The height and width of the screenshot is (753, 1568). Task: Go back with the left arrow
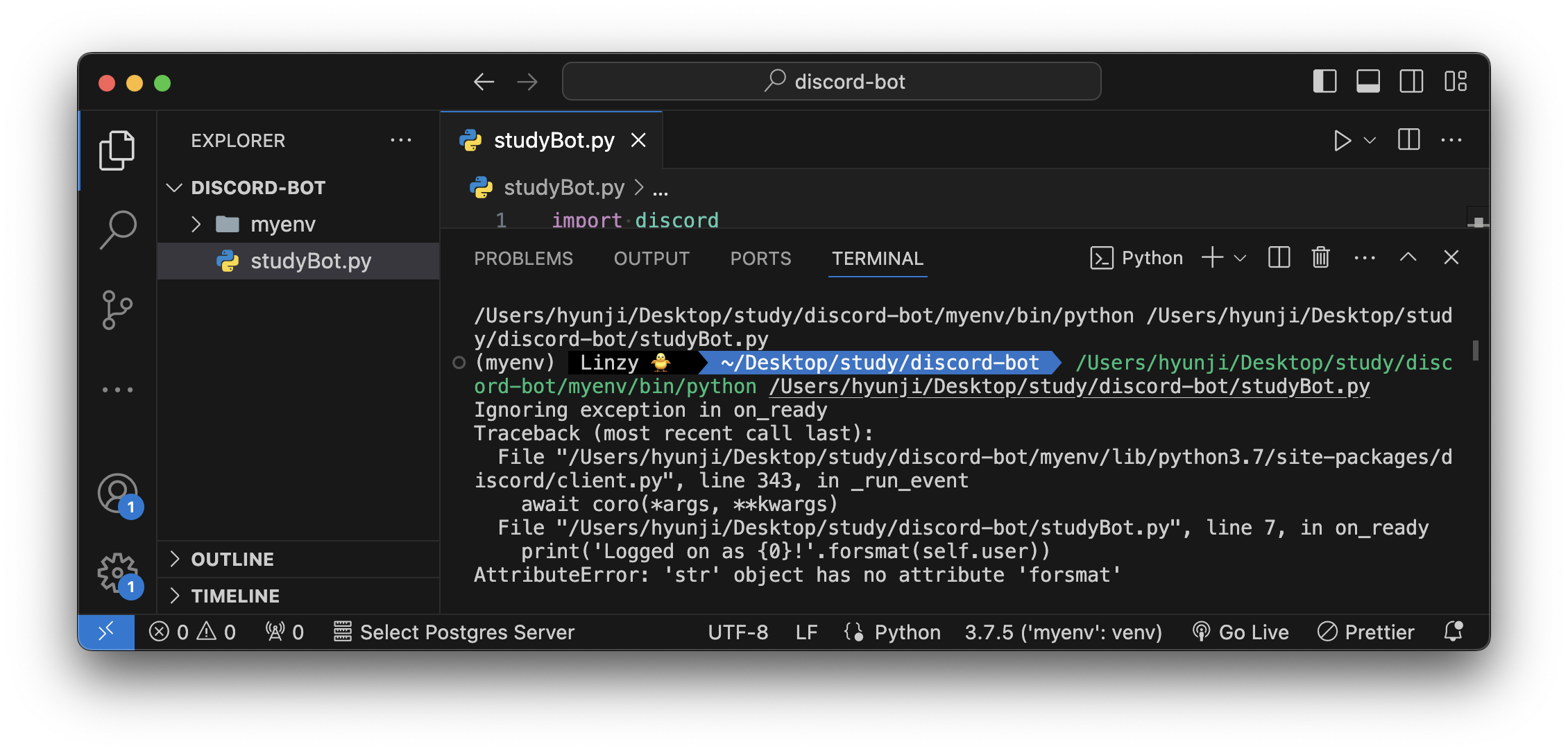484,82
